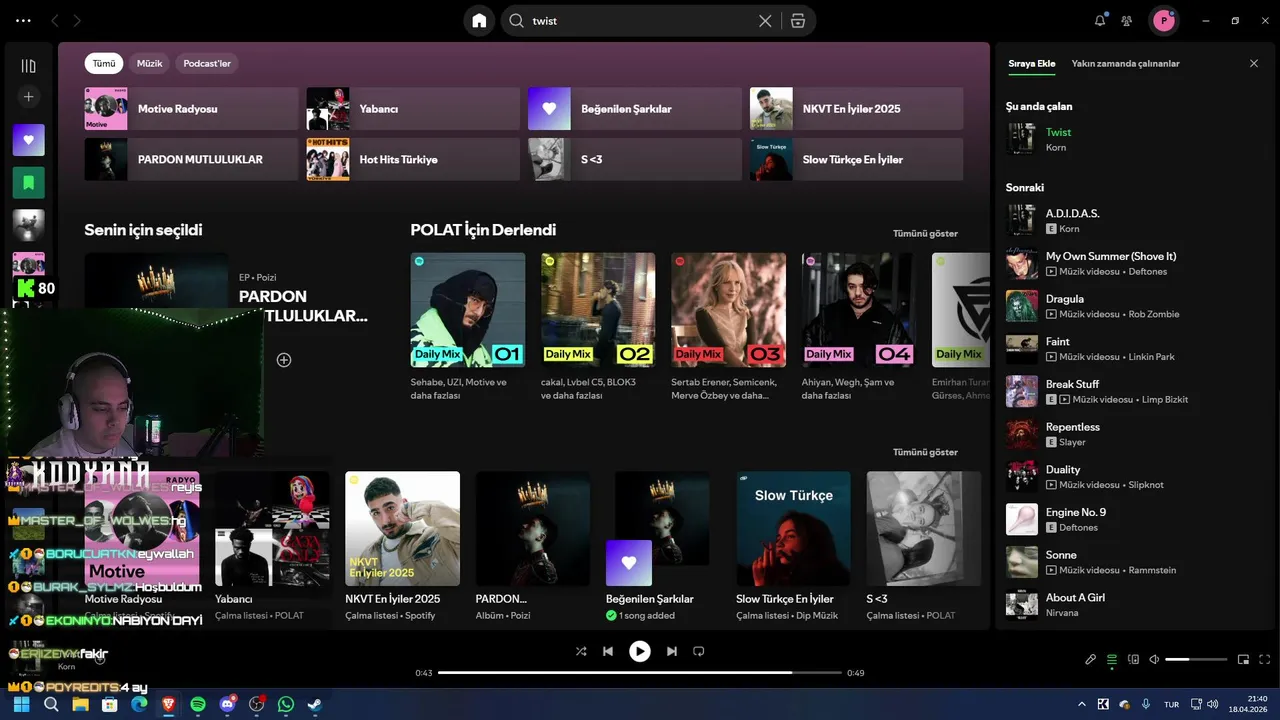Enter full screen player

[1264, 660]
